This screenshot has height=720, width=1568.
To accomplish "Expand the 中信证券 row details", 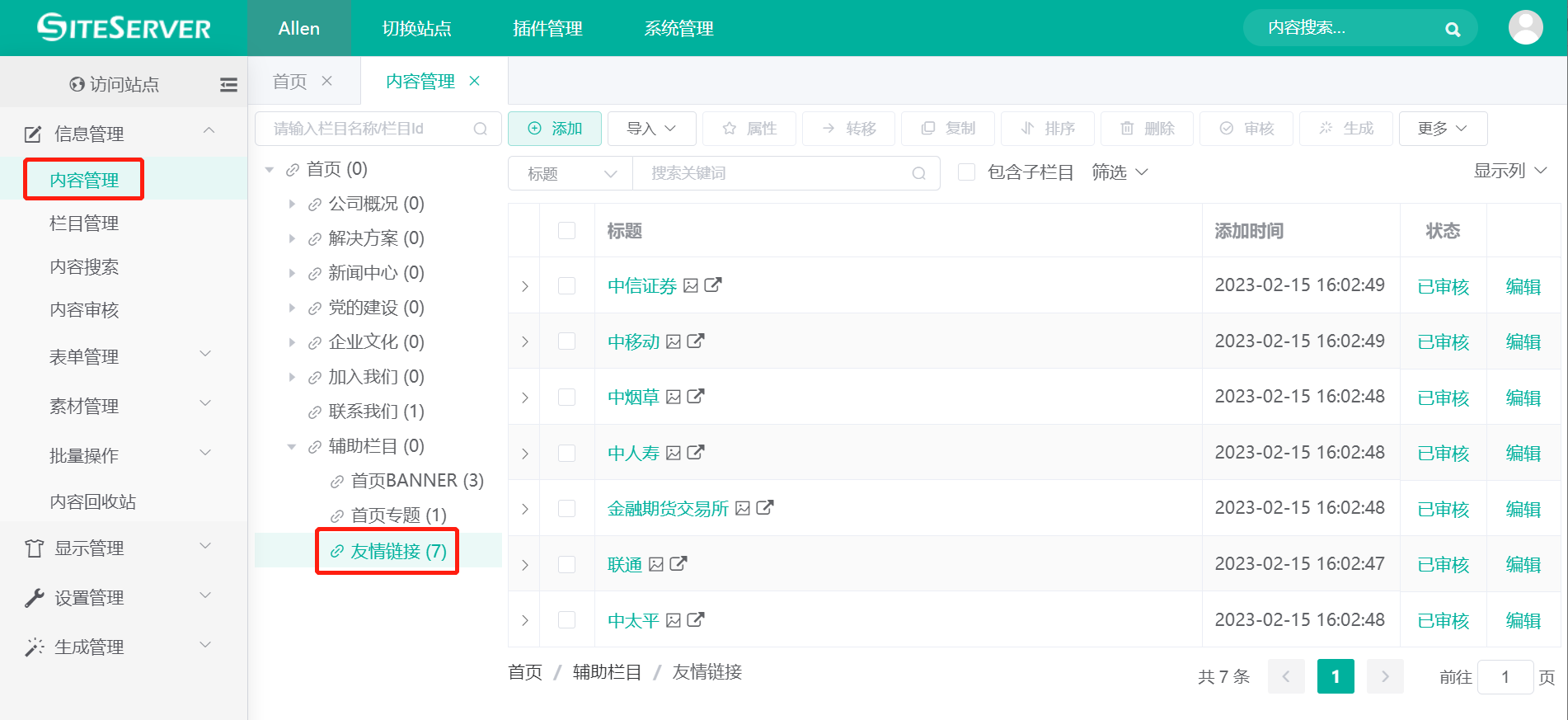I will 524,286.
